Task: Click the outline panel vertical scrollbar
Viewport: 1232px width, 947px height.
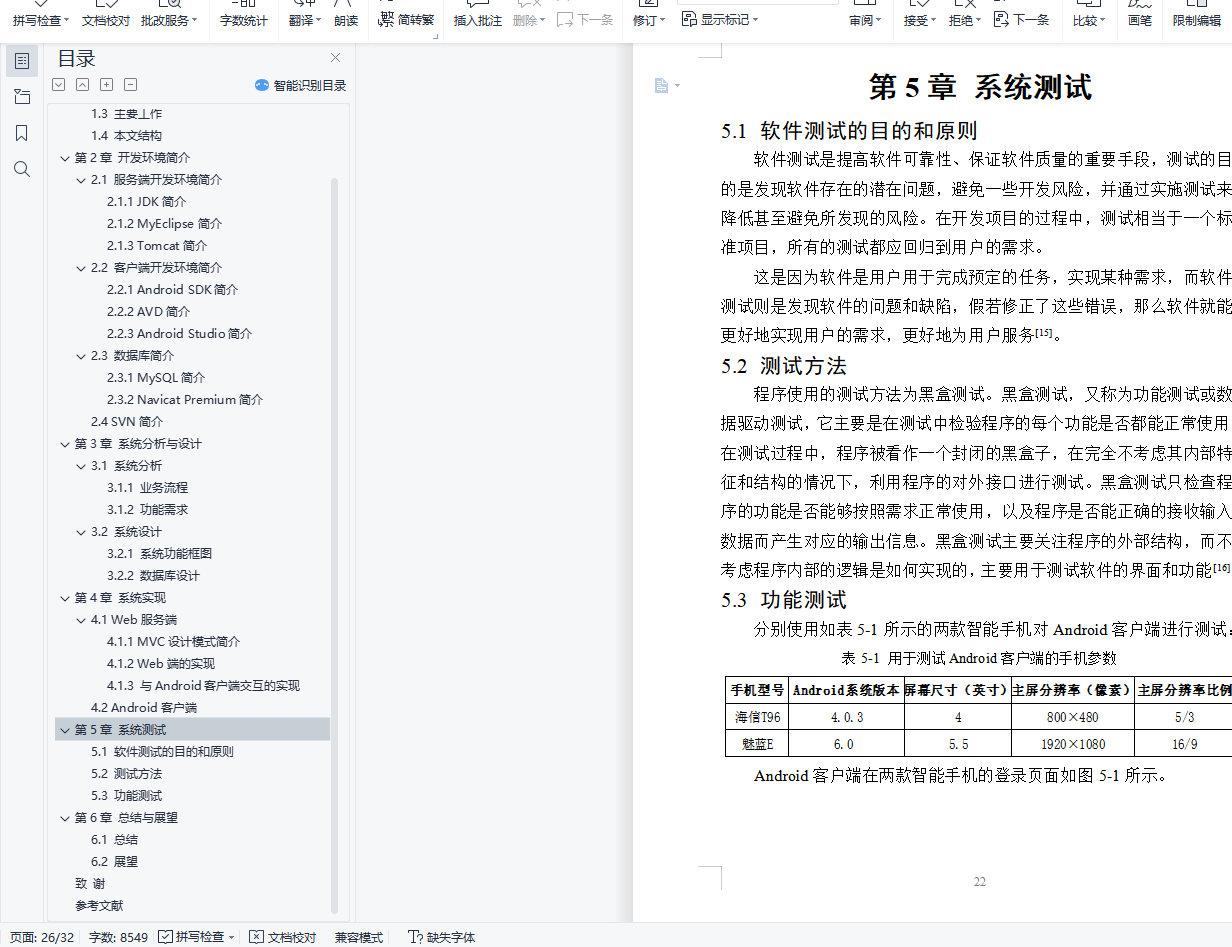Action: point(335,545)
